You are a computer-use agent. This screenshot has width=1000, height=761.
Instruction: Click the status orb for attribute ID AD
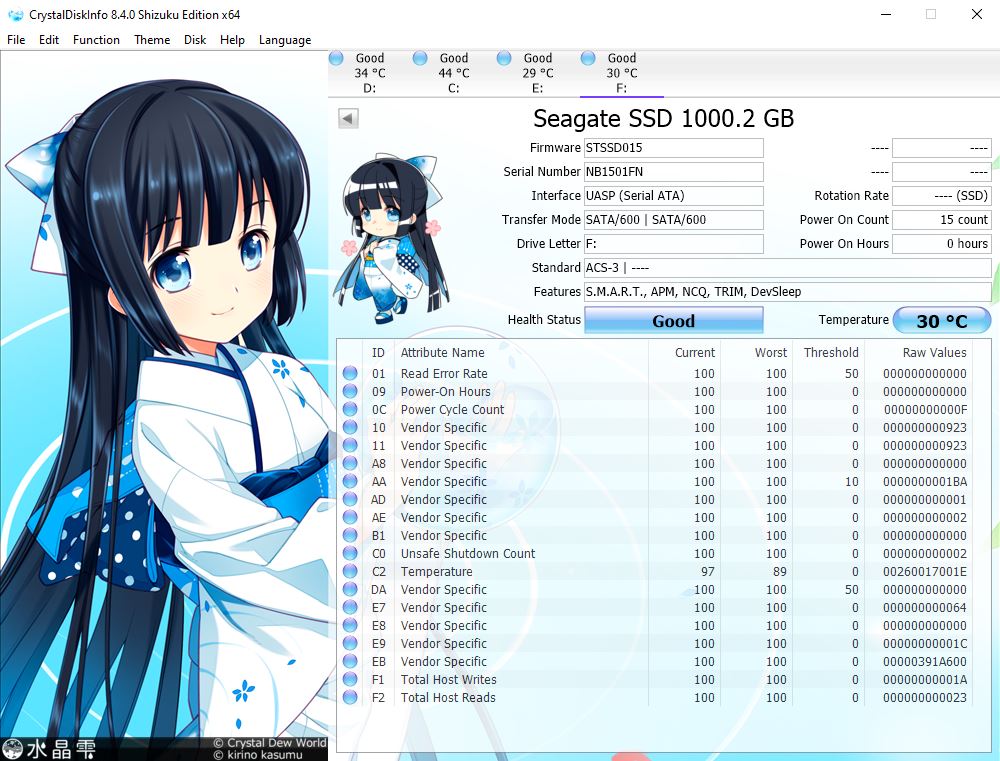point(350,499)
